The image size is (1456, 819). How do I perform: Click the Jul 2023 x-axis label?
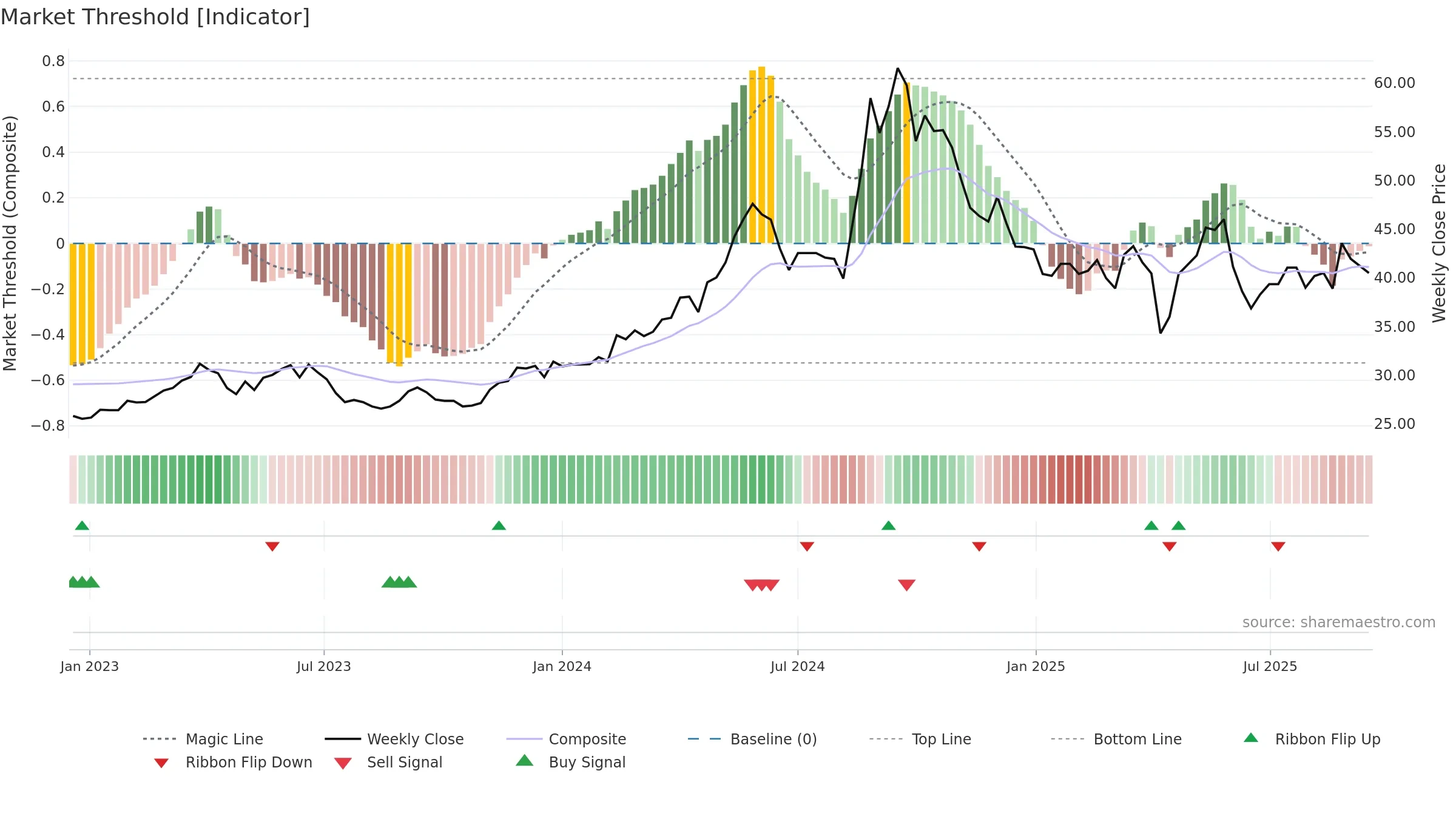coord(324,666)
